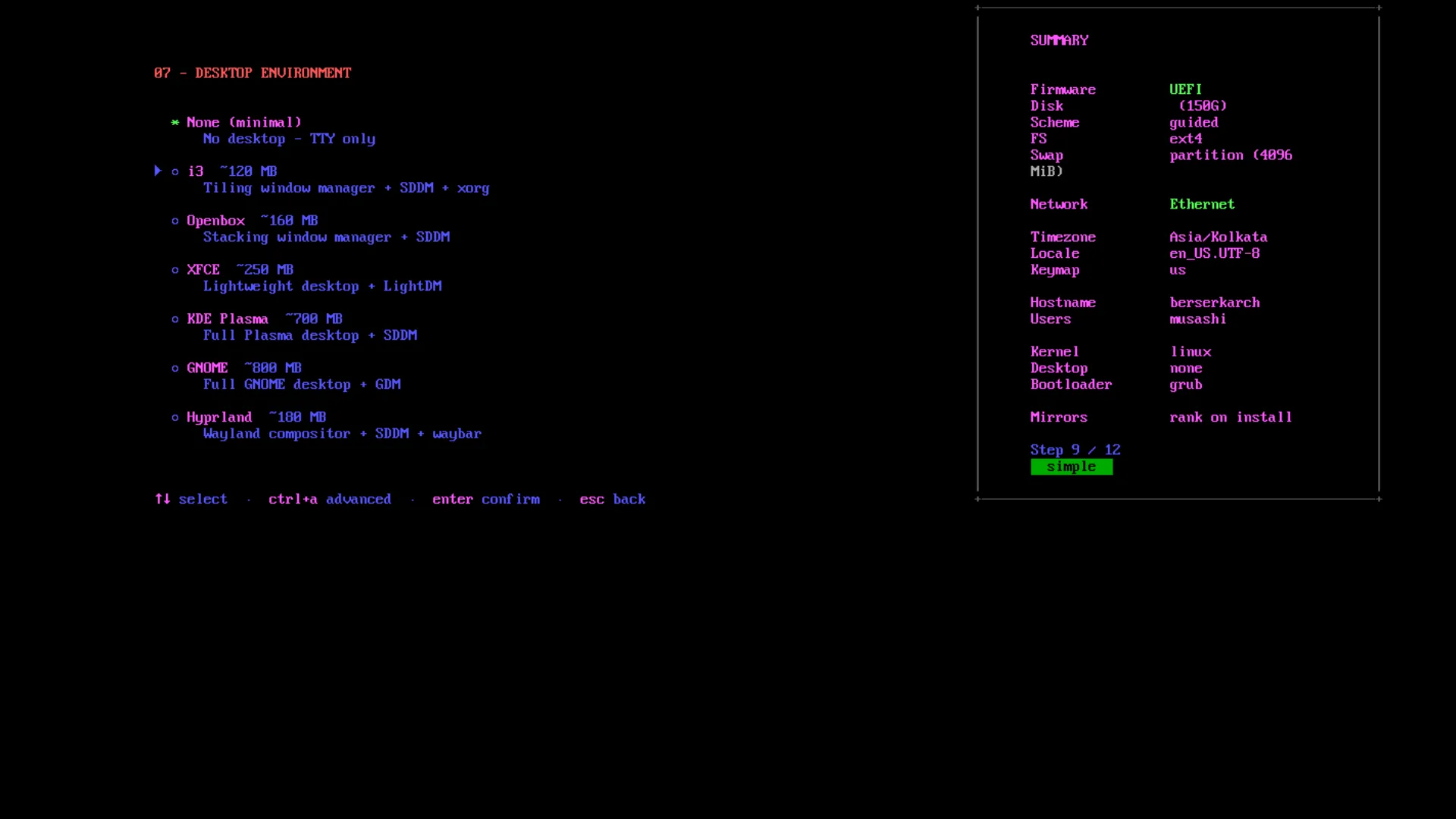The height and width of the screenshot is (819, 1456).
Task: Select the Openbox radio circle
Action: pos(175,221)
